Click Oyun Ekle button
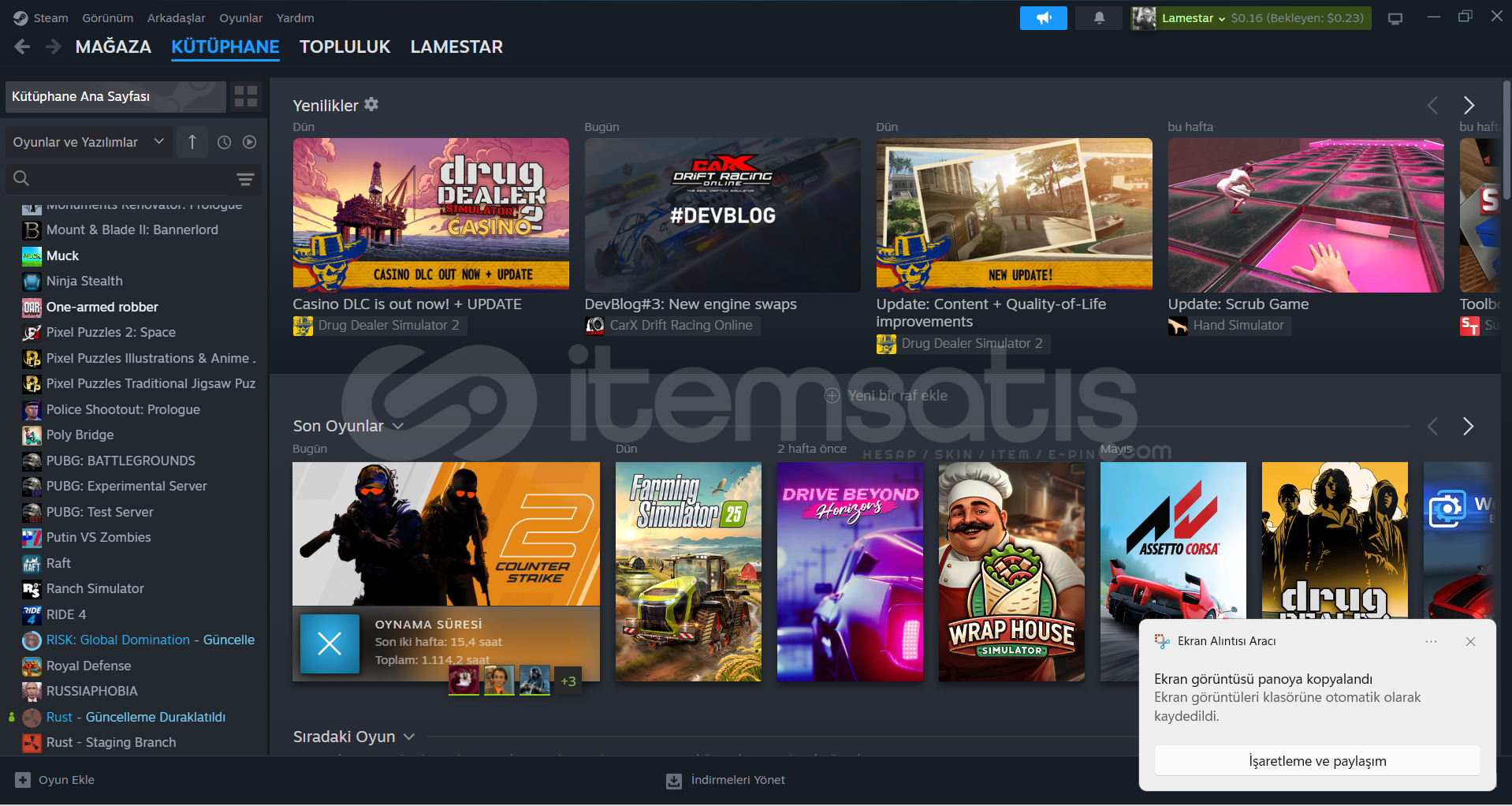Viewport: 1512px width, 806px height. [55, 780]
